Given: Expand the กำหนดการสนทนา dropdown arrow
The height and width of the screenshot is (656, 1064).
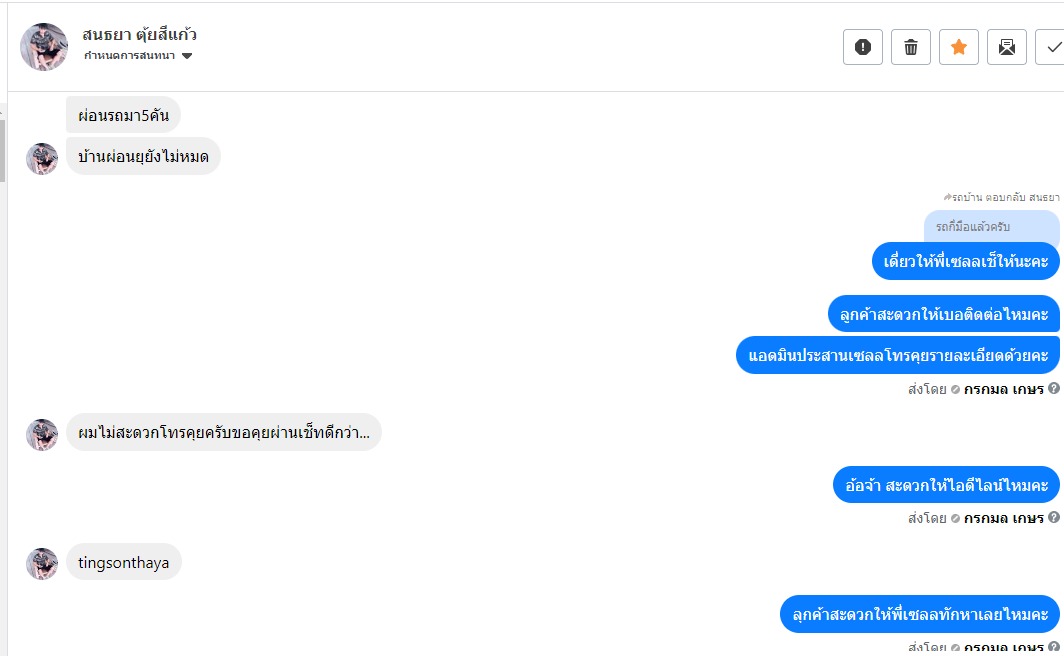Looking at the screenshot, I should (187, 56).
